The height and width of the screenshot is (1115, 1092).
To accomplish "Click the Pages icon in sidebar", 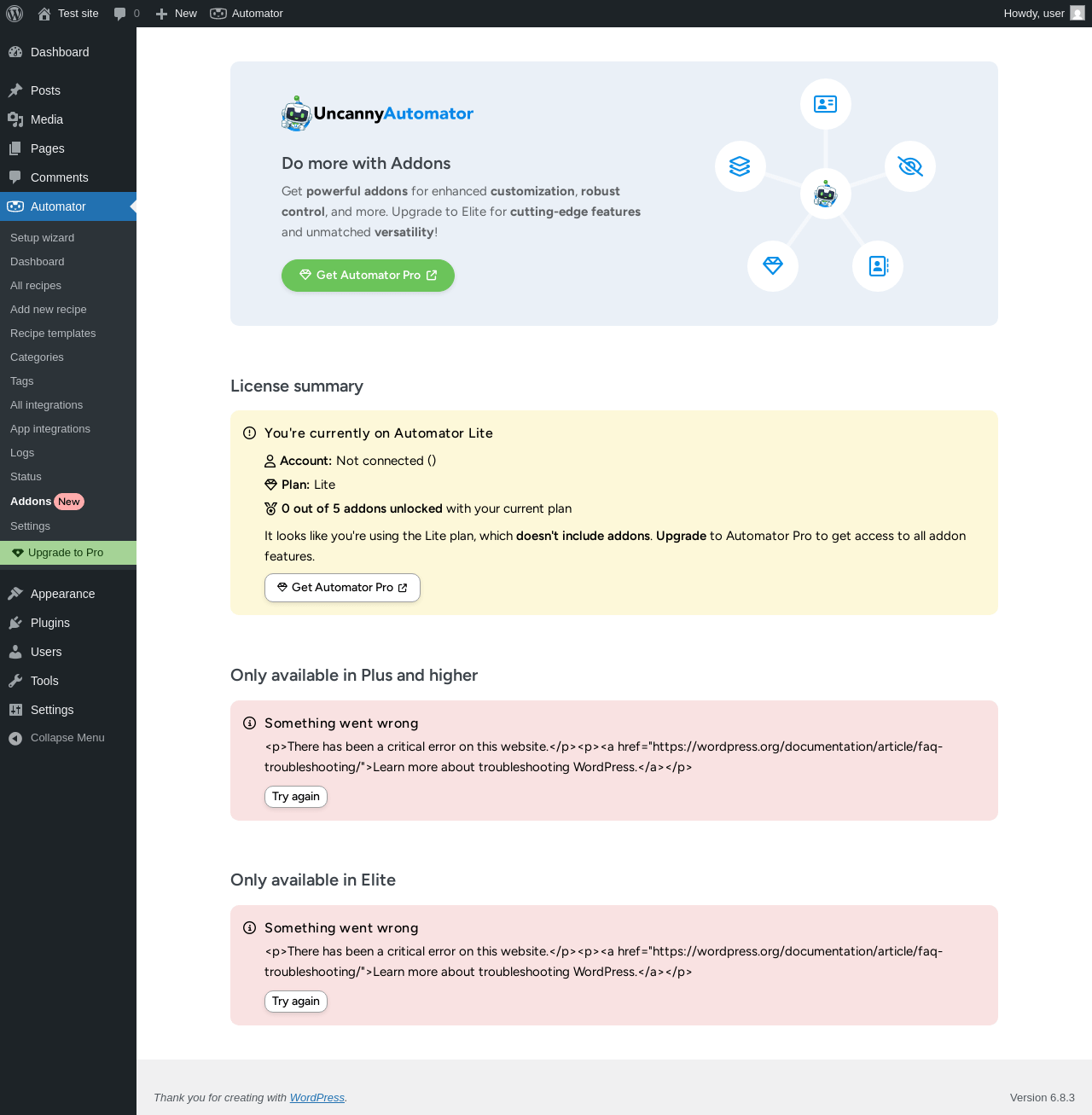I will 15,148.
